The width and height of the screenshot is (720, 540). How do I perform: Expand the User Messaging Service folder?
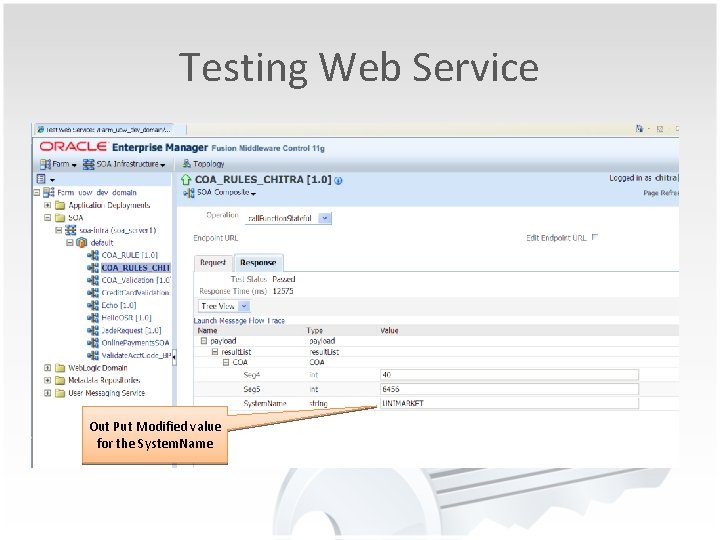tap(47, 393)
